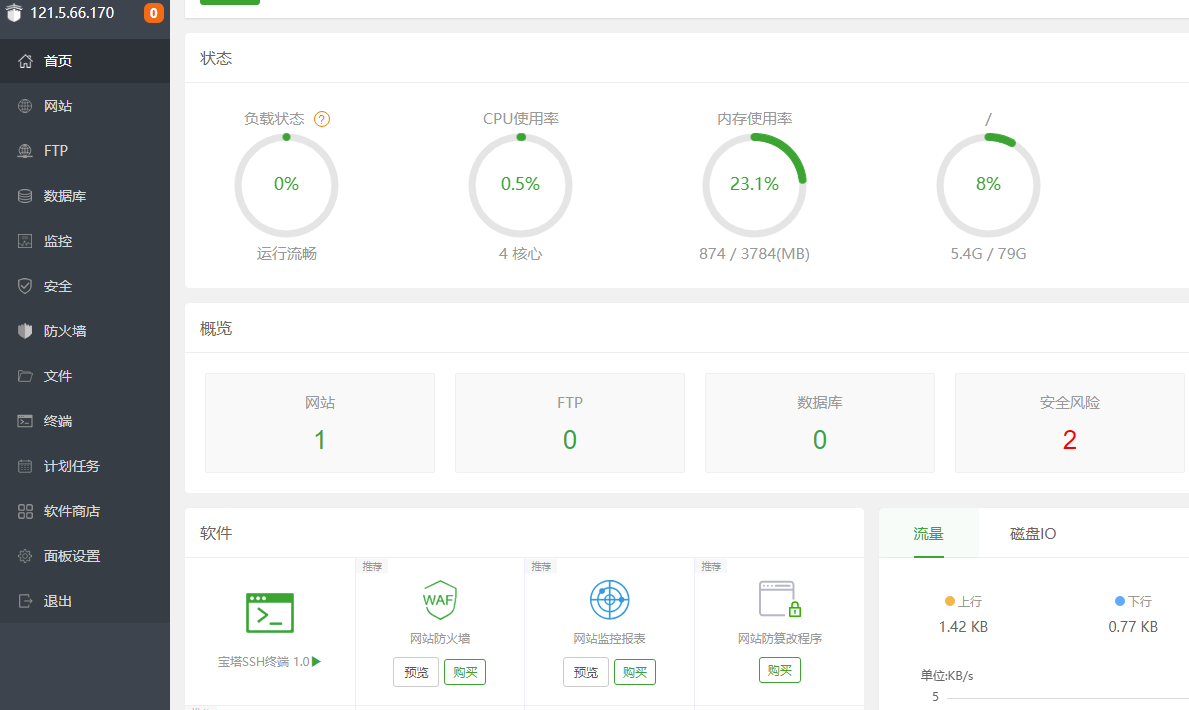Click the 上行 upload legend item

963,602
